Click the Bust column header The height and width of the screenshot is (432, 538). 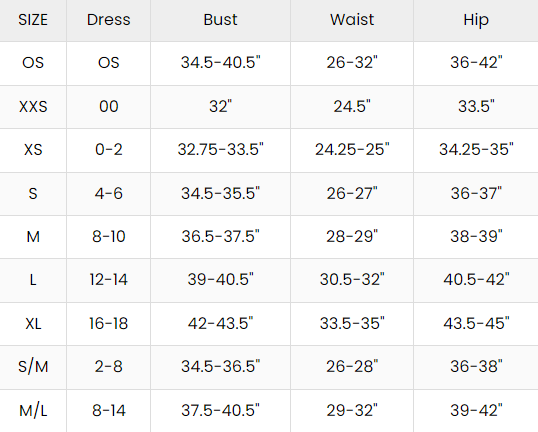pyautogui.click(x=220, y=20)
